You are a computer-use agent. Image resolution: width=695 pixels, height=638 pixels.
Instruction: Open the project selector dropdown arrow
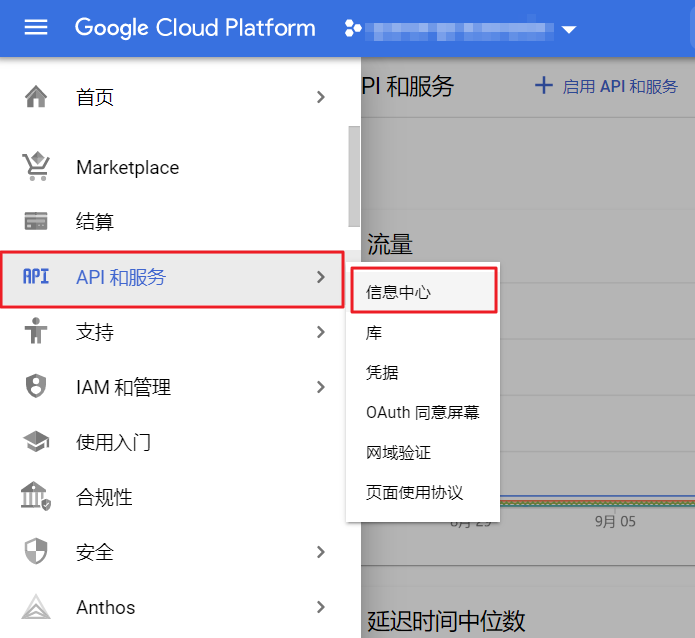click(x=569, y=30)
